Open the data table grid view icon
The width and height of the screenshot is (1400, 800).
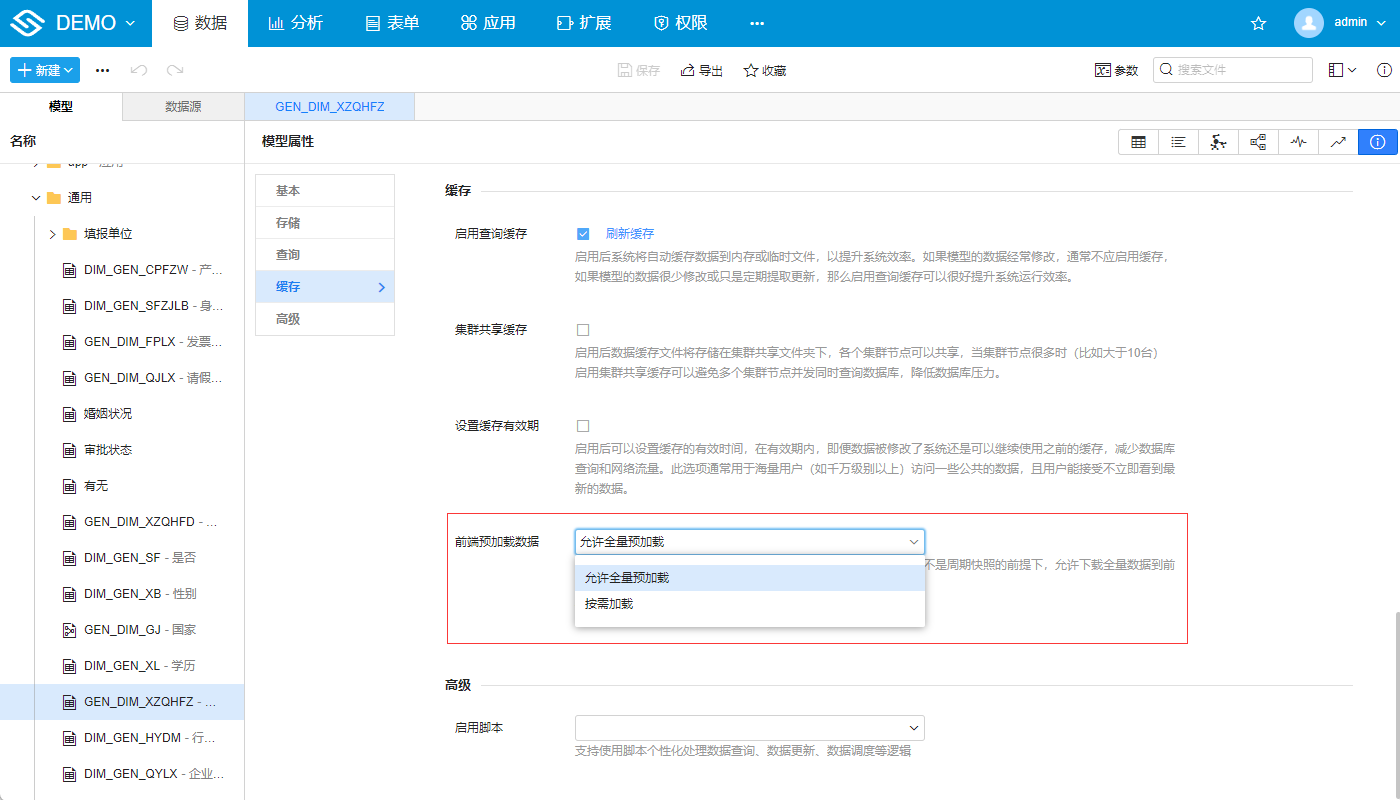tap(1138, 141)
